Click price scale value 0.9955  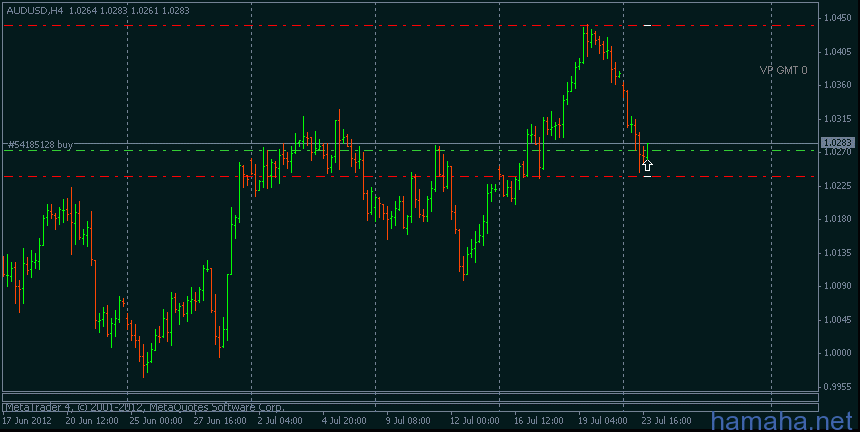click(x=838, y=387)
